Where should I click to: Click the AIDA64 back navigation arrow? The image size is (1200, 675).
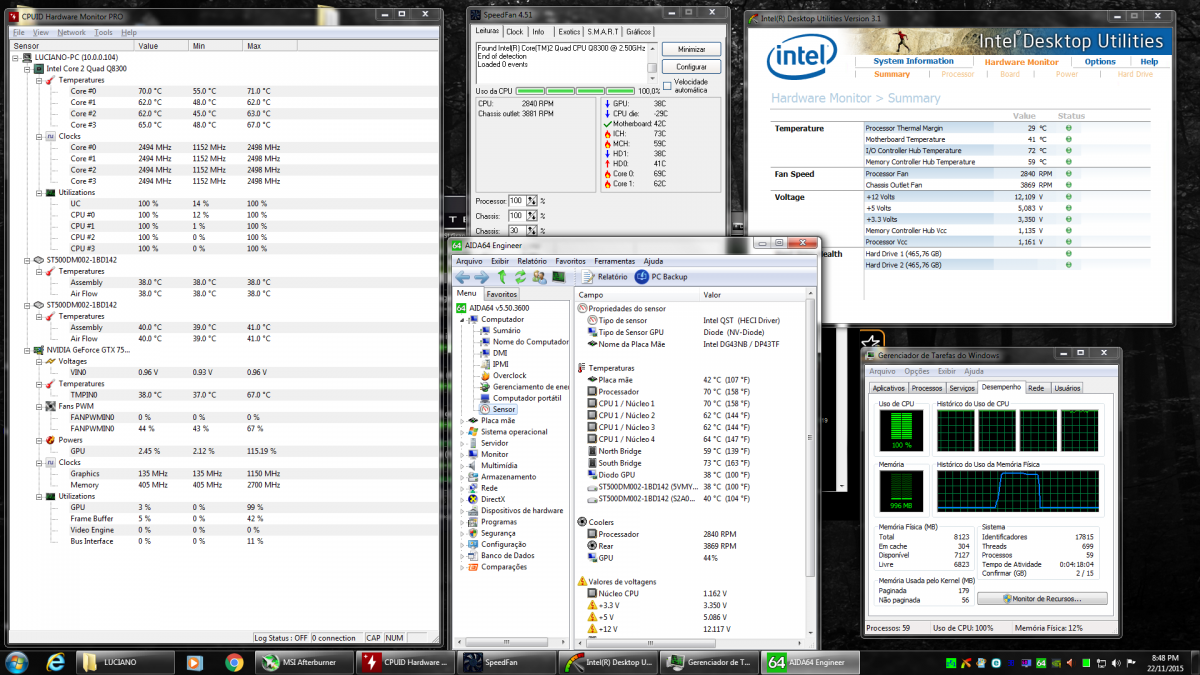(462, 277)
